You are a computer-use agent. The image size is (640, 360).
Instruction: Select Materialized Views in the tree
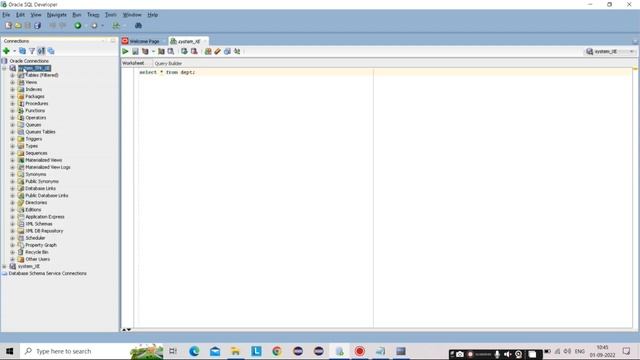(44, 160)
